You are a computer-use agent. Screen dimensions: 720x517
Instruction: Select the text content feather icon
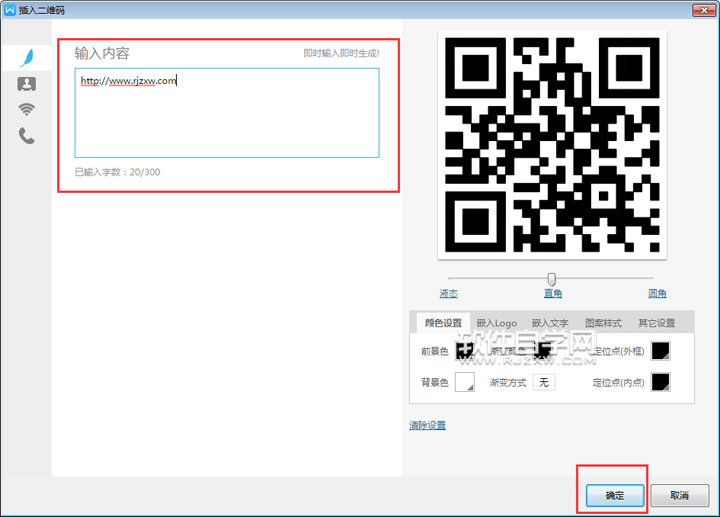pos(26,59)
